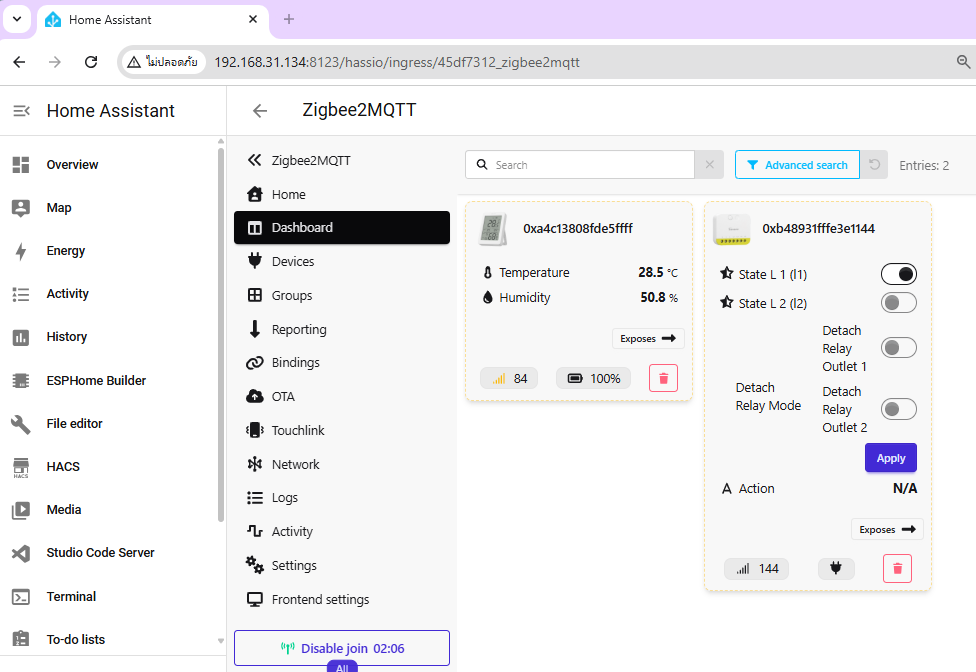976x672 pixels.
Task: Expand Exposes on the relay switch card
Action: (x=887, y=529)
